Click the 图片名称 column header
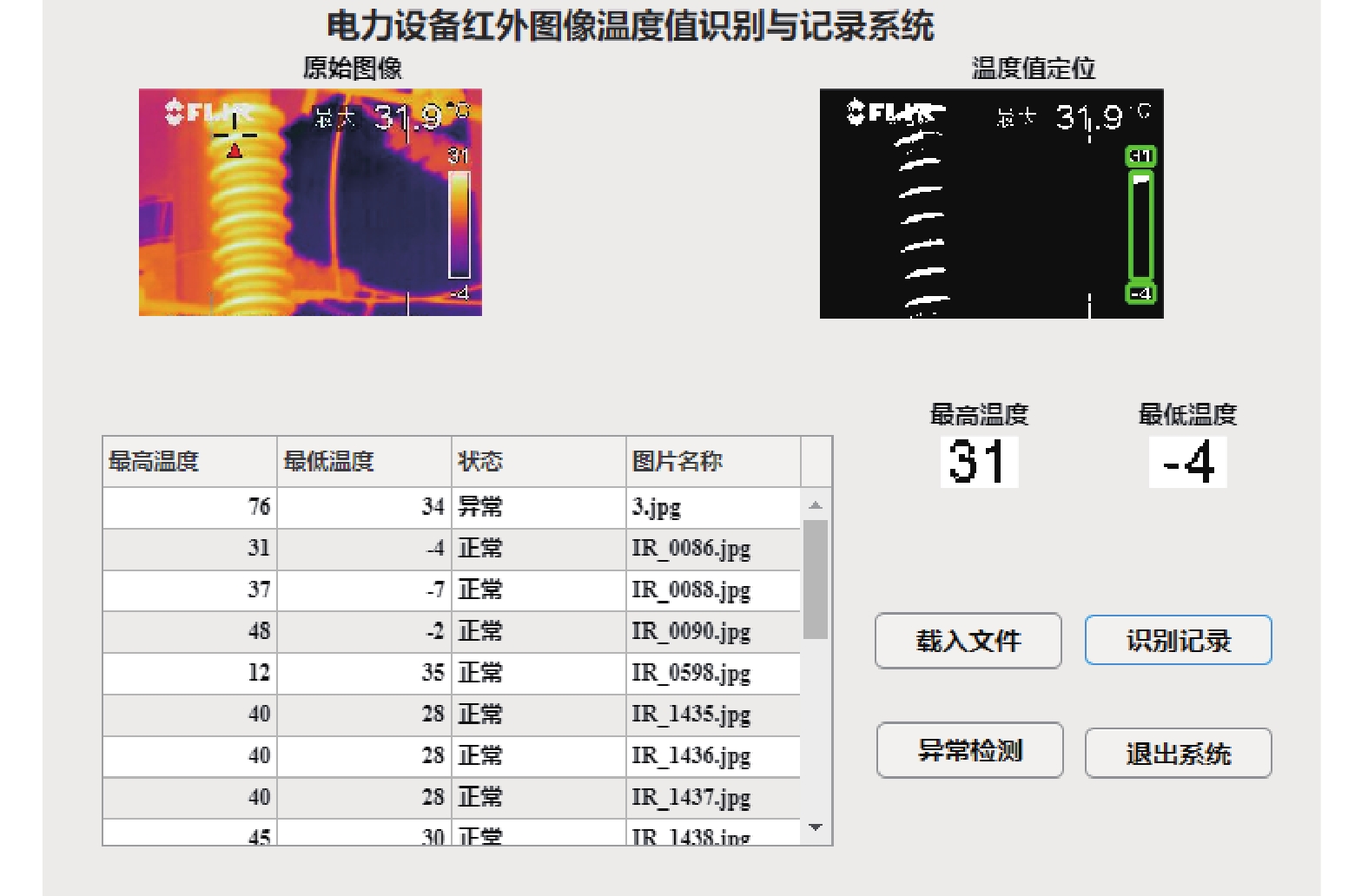 click(712, 461)
